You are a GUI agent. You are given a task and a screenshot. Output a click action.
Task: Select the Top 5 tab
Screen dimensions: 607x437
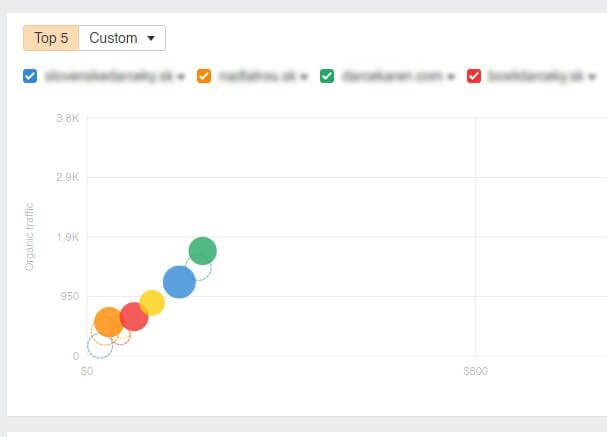[x=51, y=38]
